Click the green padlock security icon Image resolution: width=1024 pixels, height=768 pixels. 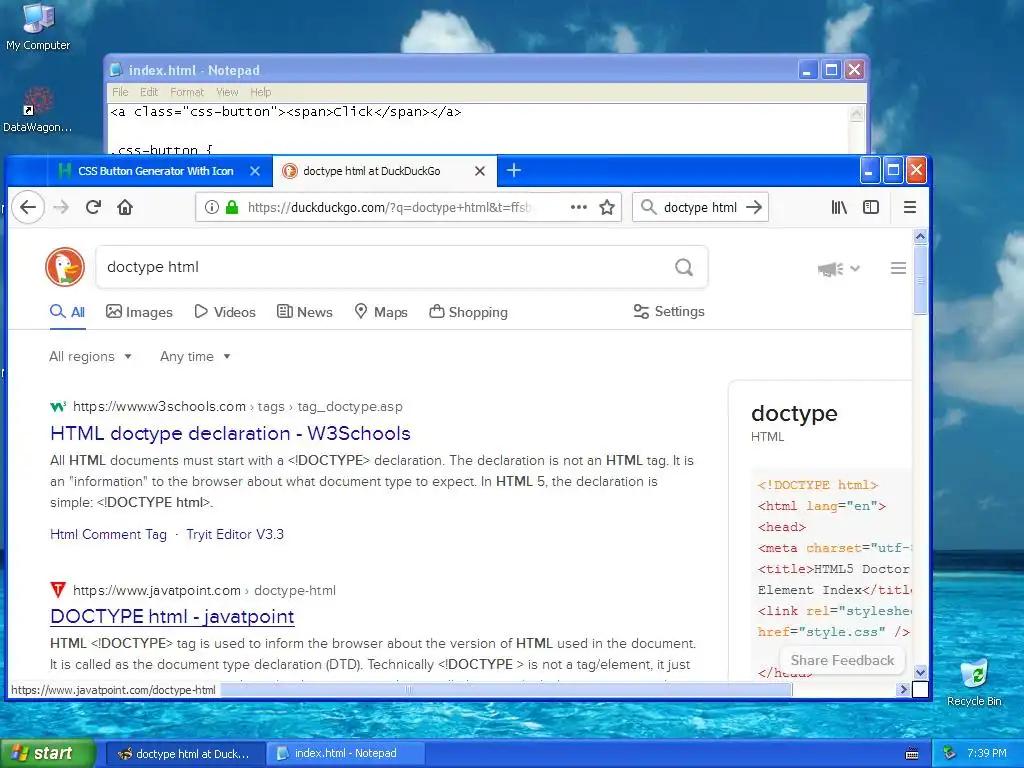[232, 208]
